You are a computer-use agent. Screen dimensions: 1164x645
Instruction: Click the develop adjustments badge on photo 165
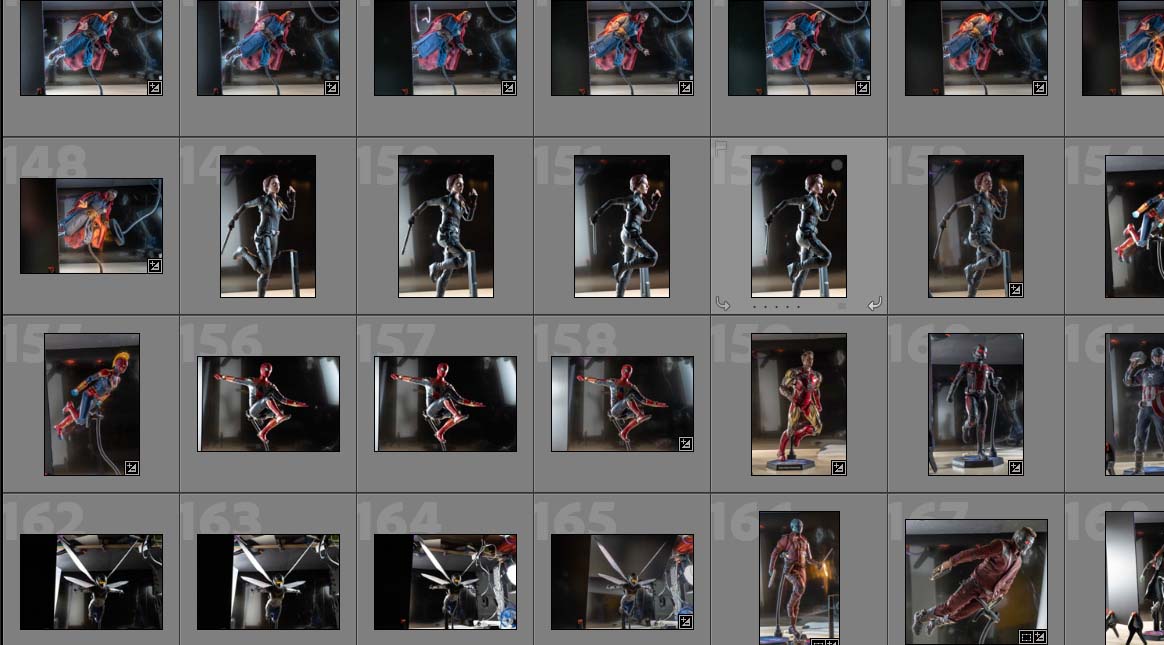pyautogui.click(x=685, y=622)
